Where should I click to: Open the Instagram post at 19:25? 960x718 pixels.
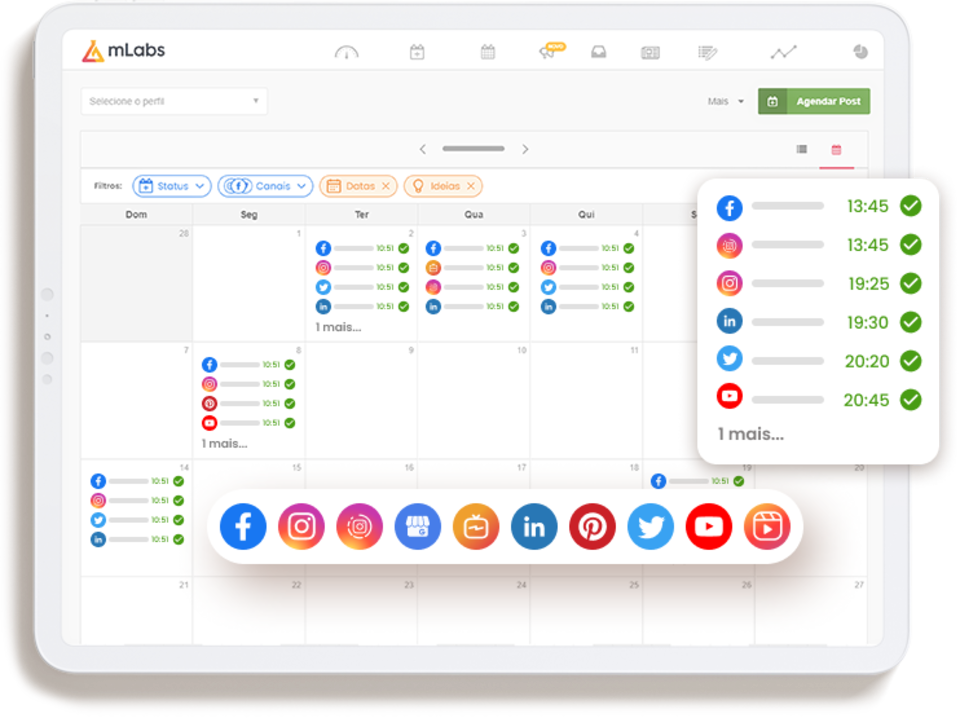819,283
